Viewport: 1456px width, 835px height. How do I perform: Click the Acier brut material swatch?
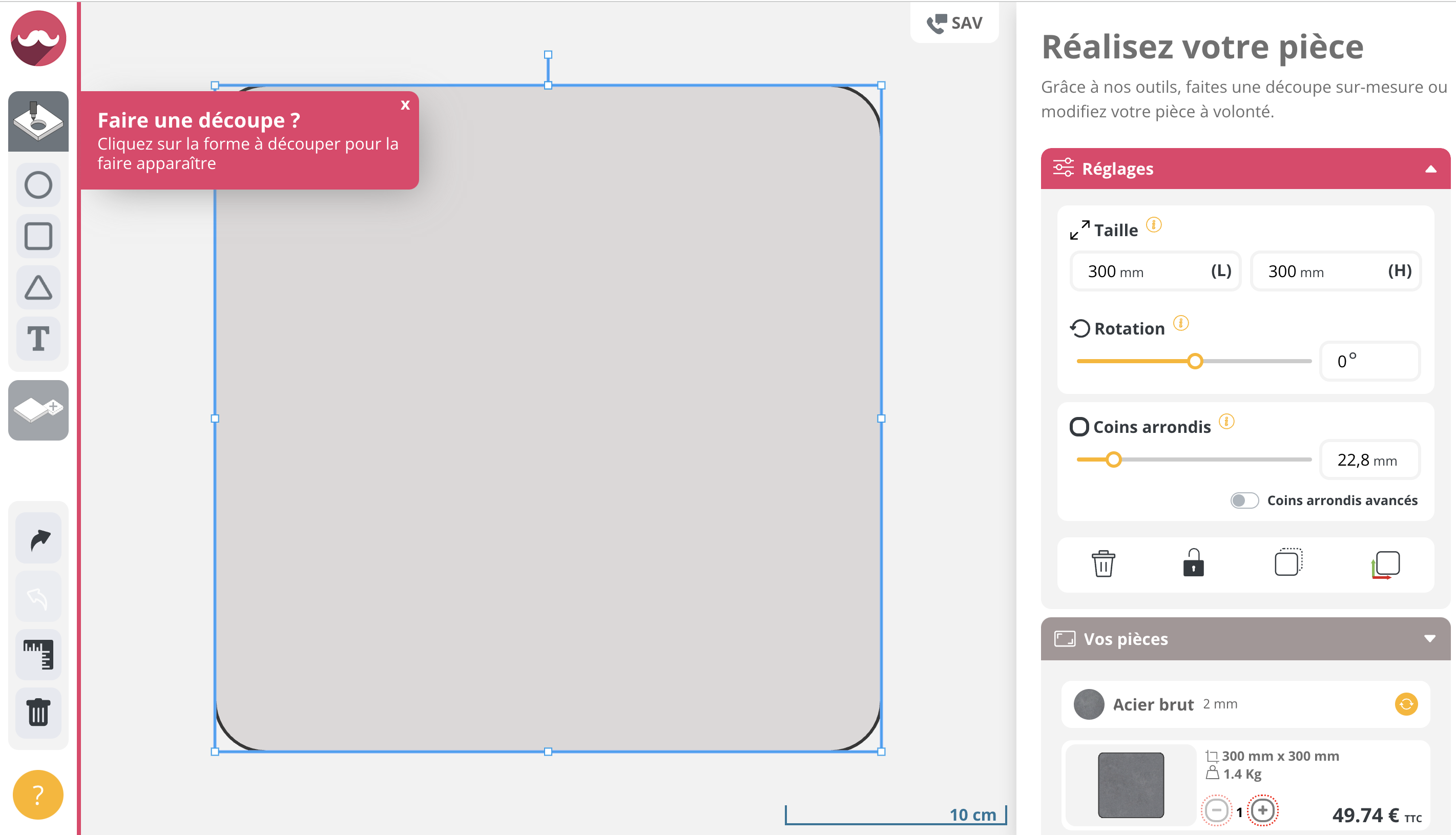(x=1089, y=704)
